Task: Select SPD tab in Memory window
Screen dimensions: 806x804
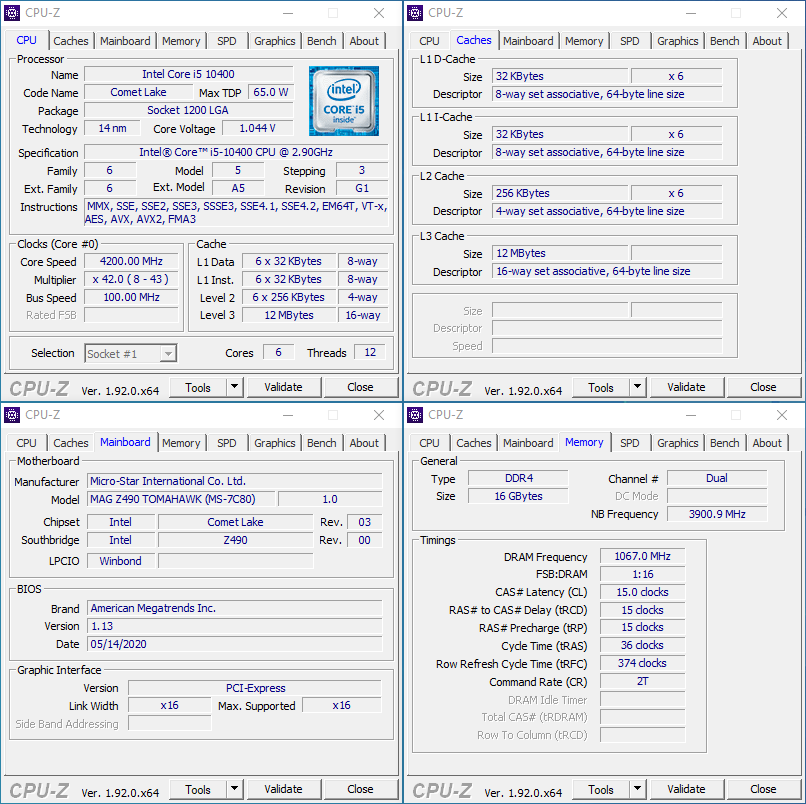Action: click(630, 443)
